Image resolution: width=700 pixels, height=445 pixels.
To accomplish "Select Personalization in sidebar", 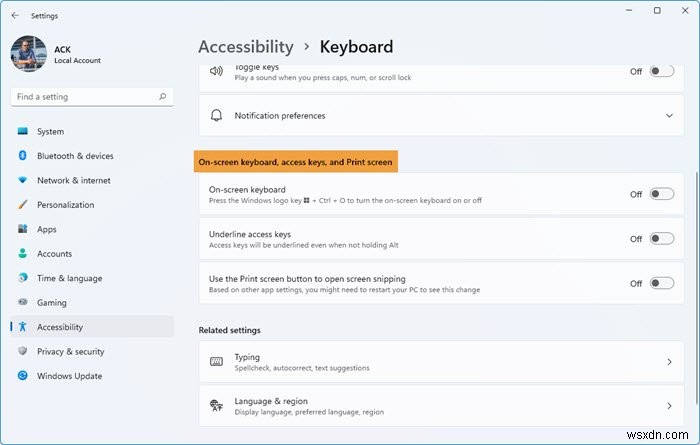I will tap(92, 205).
